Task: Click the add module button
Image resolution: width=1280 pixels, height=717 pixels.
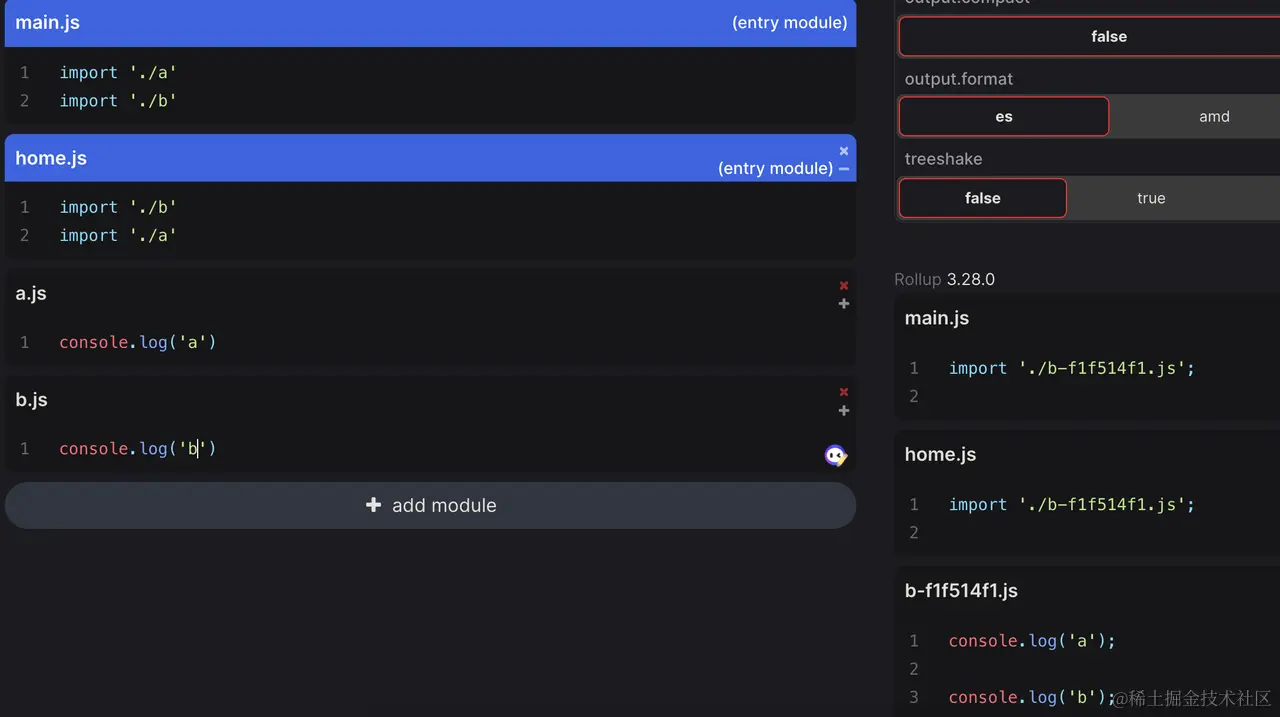Action: coord(430,505)
